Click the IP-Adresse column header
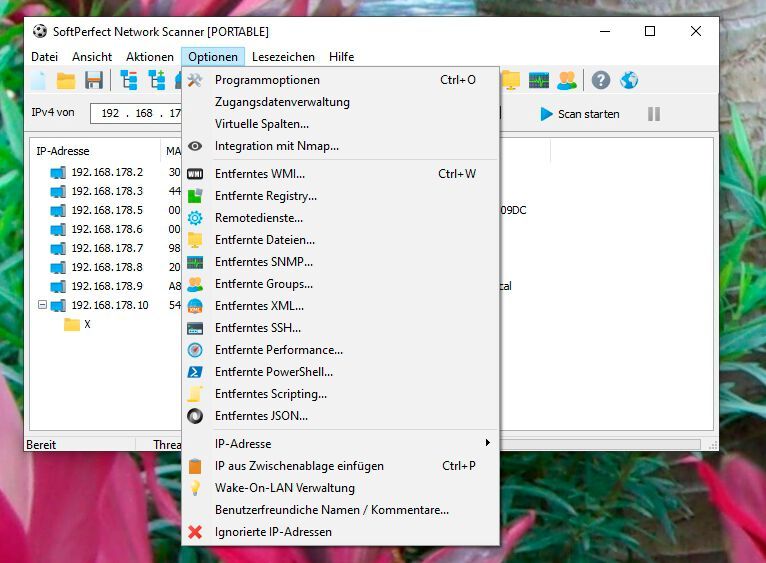766x563 pixels. pyautogui.click(x=63, y=151)
